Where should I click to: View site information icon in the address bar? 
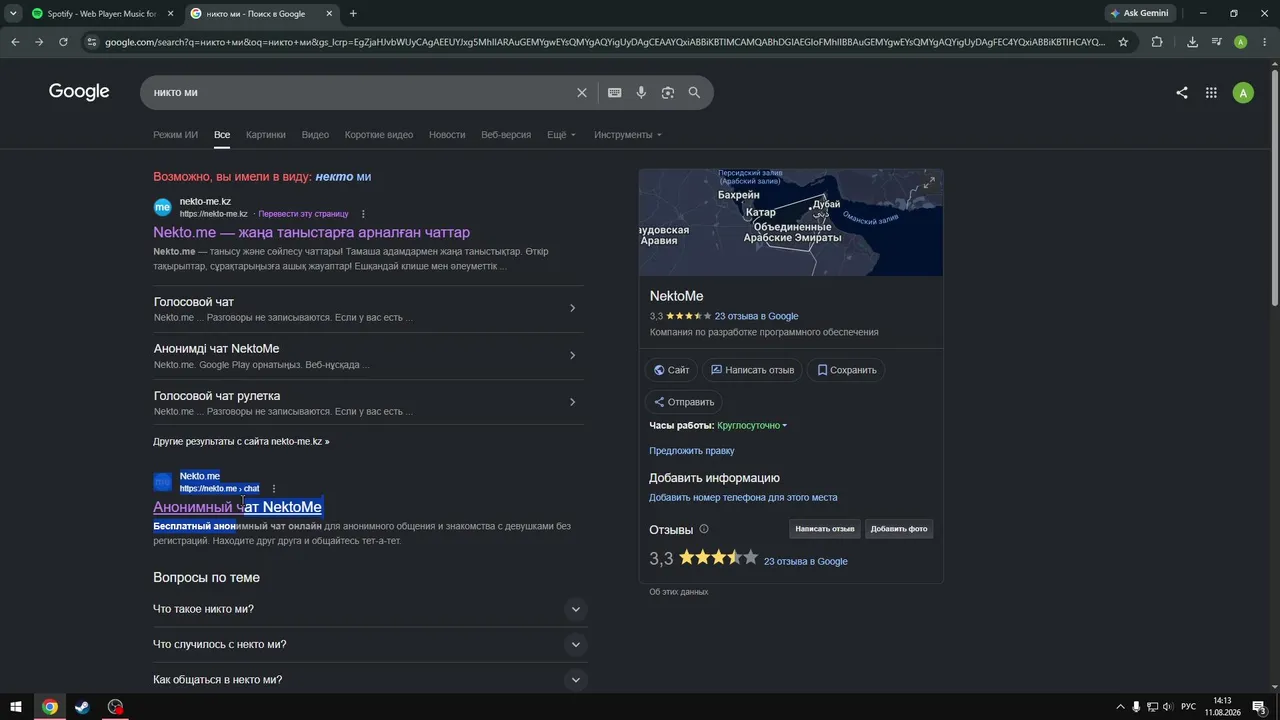(92, 42)
